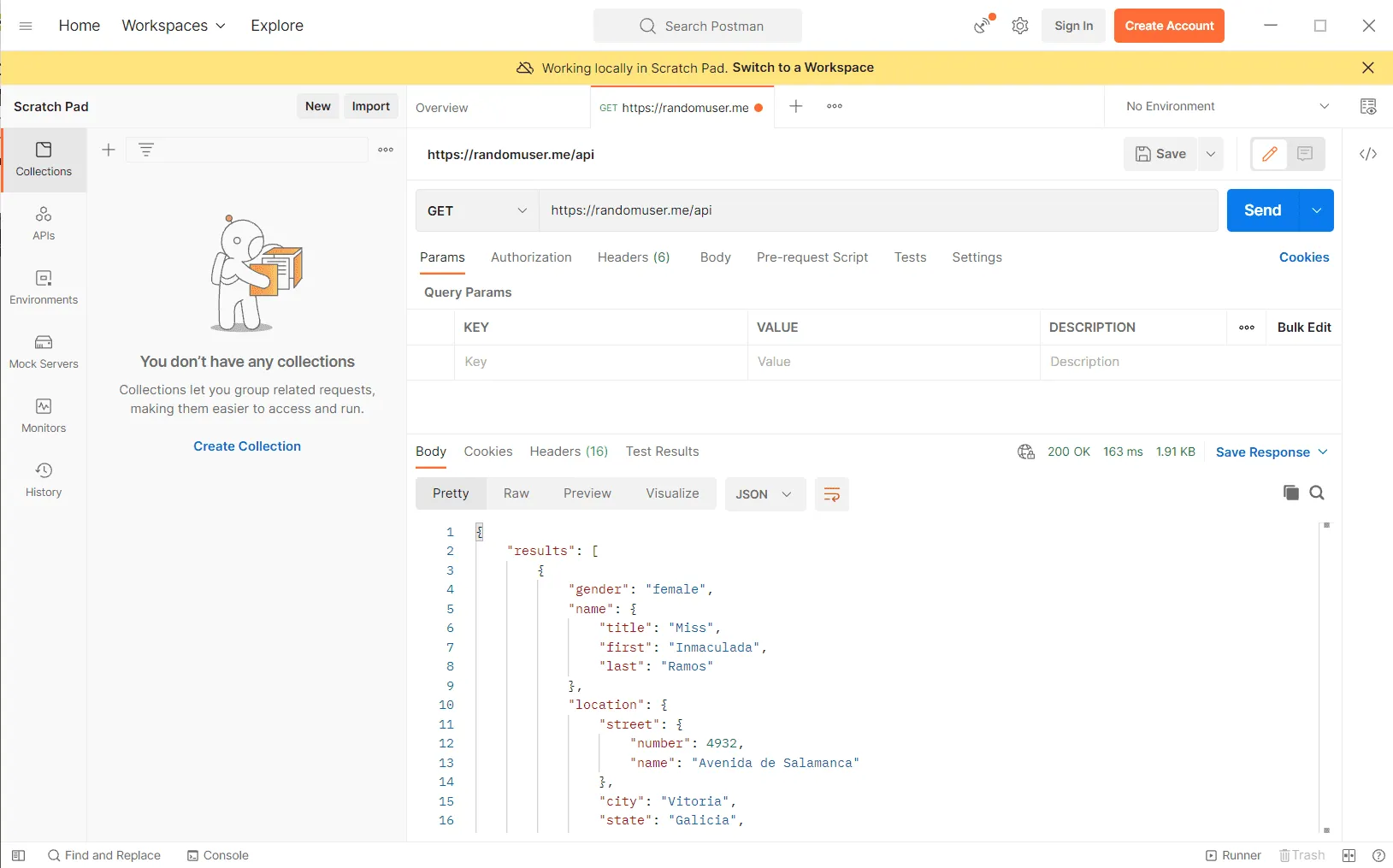
Task: Search within the response body
Action: tap(1317, 493)
